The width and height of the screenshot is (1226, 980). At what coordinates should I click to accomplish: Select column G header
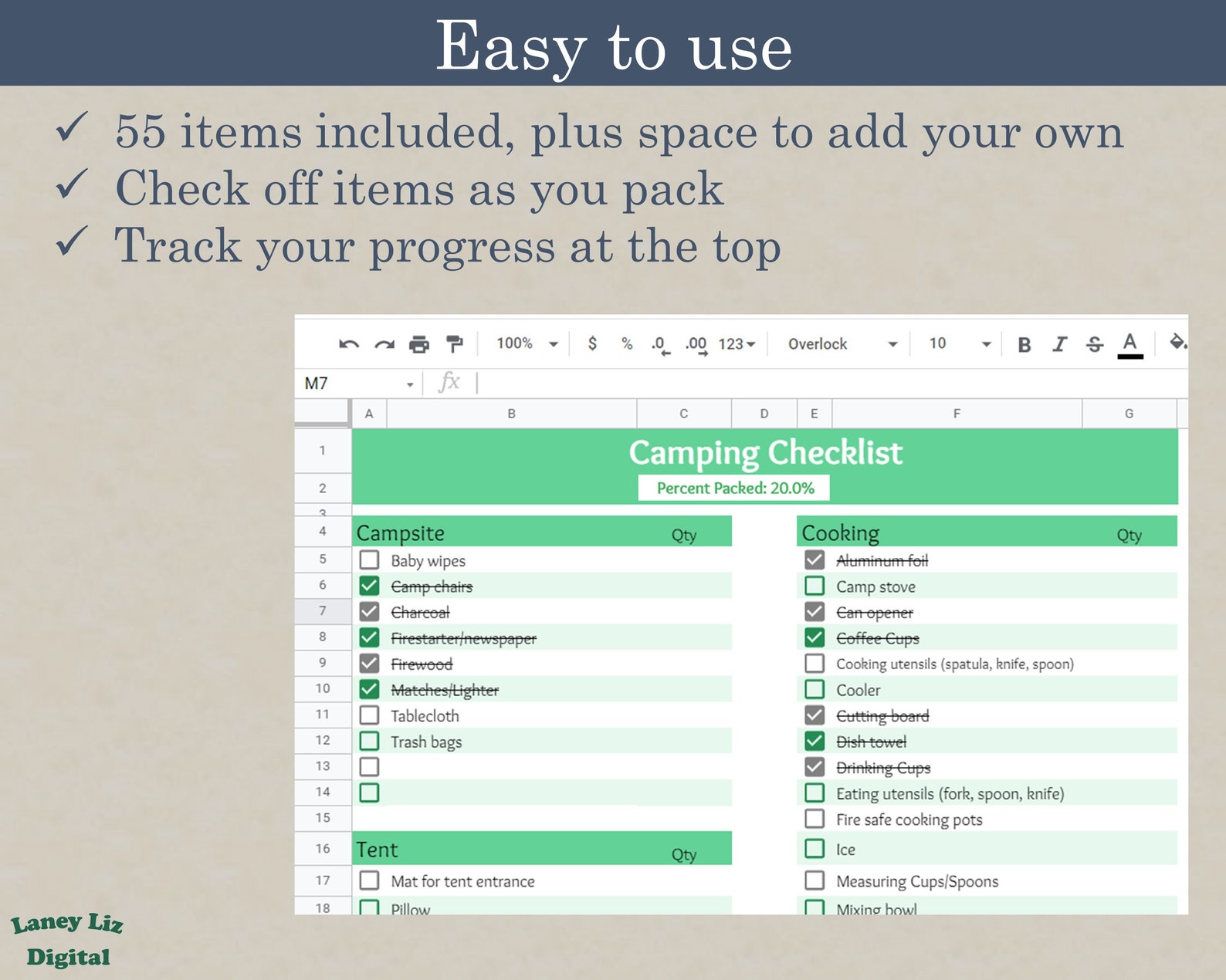click(1129, 414)
